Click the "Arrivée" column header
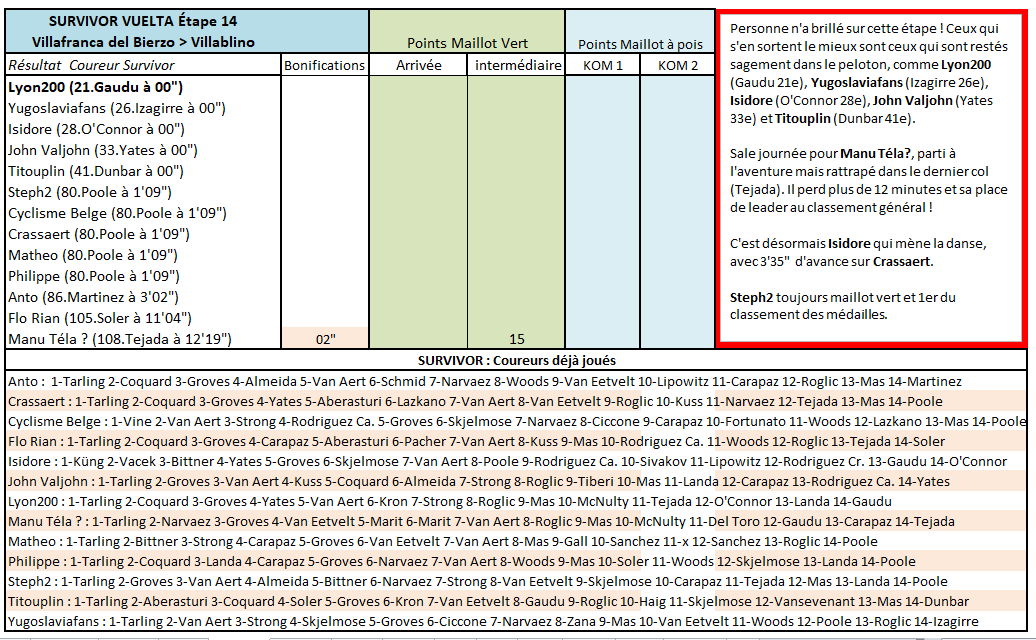1036x640 pixels. [418, 65]
